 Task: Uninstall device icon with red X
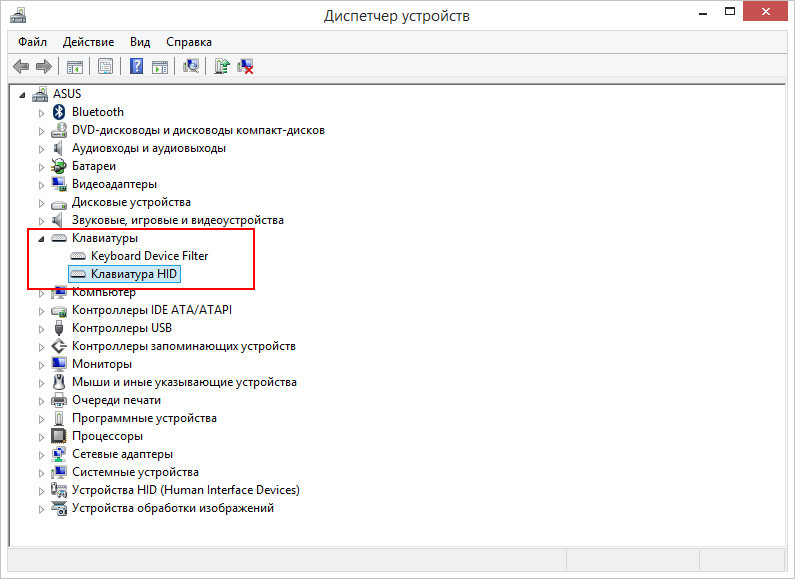click(245, 66)
